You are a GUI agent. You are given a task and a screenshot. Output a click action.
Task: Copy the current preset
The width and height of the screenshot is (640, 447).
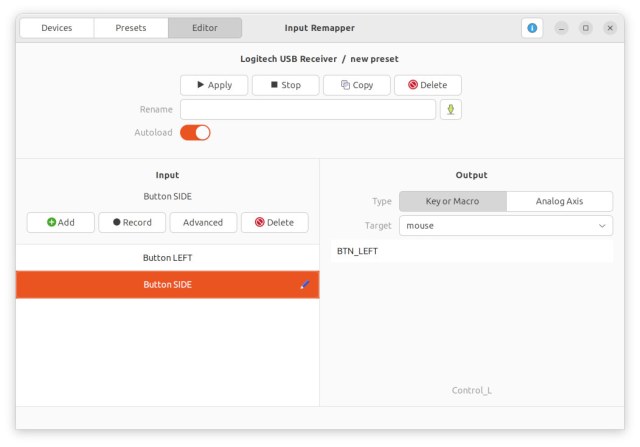[x=357, y=85]
